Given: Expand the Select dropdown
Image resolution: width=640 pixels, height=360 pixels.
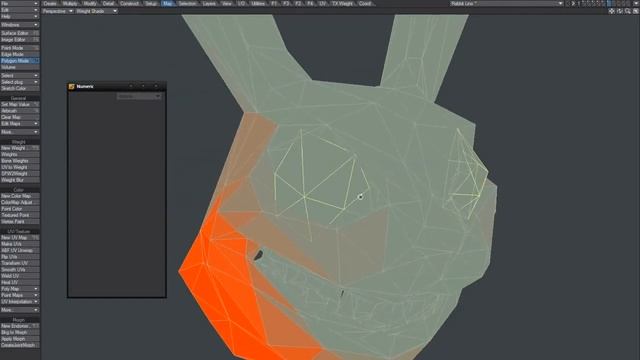Looking at the screenshot, I should 20,76.
